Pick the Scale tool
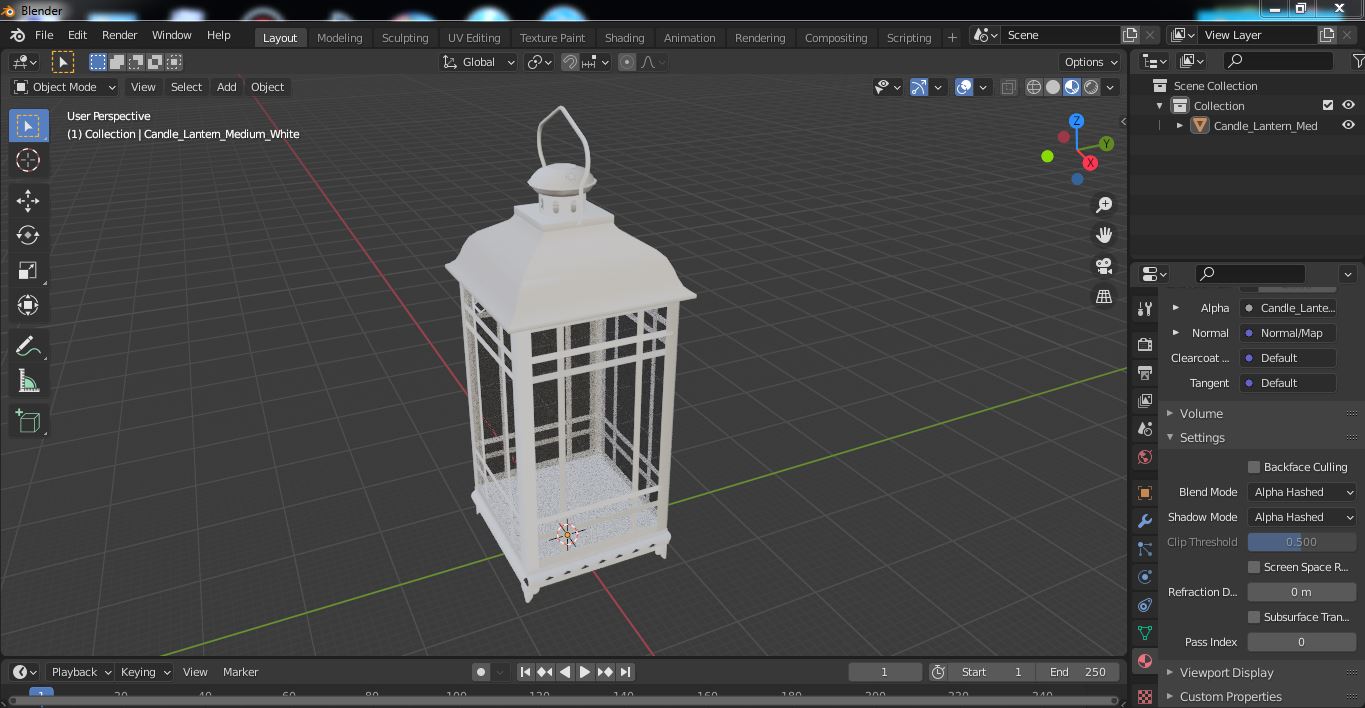Image resolution: width=1365 pixels, height=708 pixels. click(x=28, y=270)
